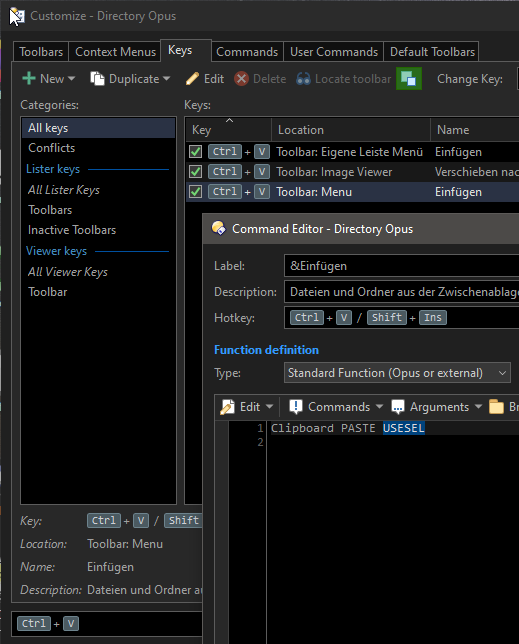Screen dimensions: 519x644
Task: Click the Commands exclamation bubble icon
Action: pos(296,407)
